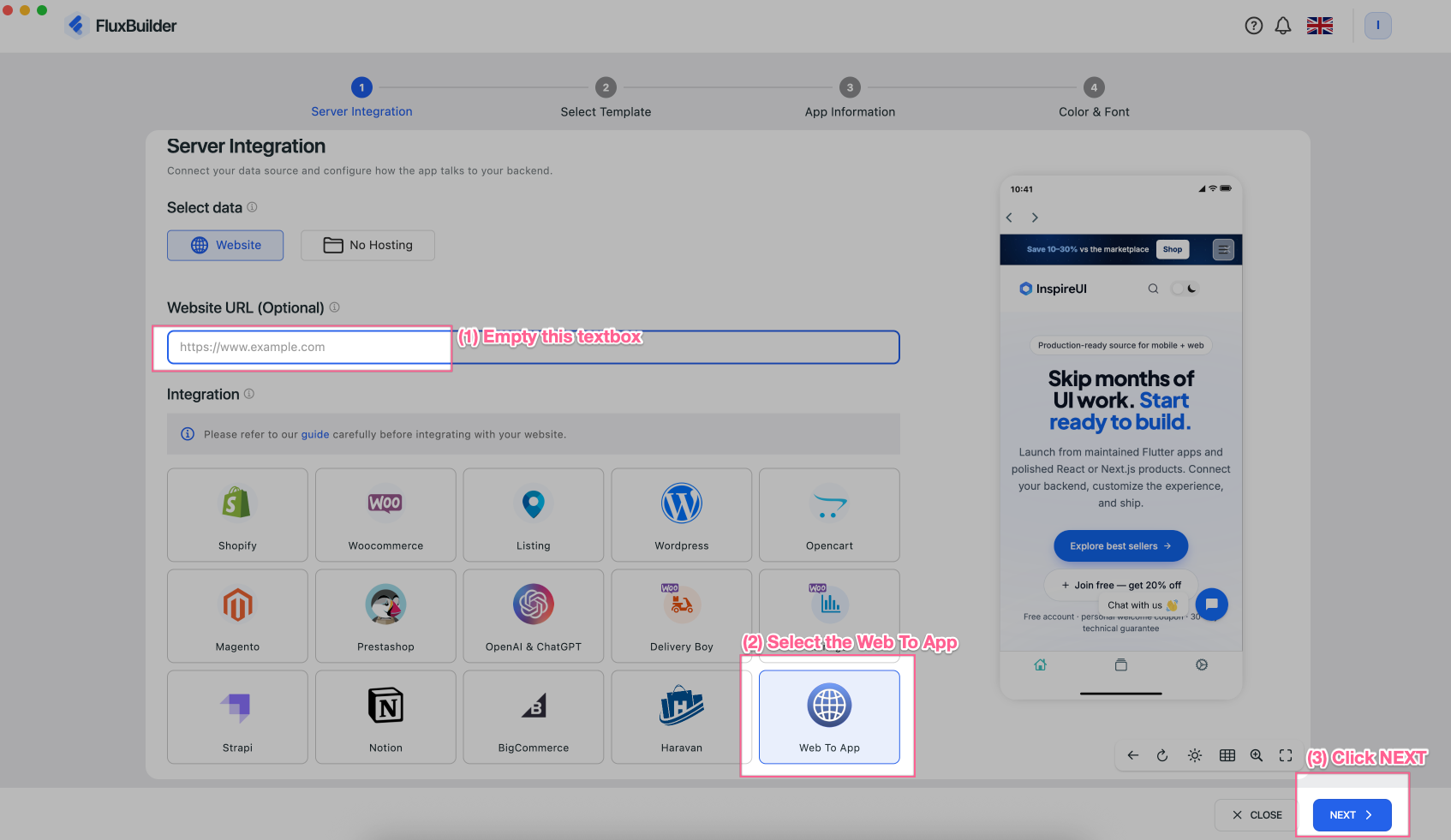The width and height of the screenshot is (1451, 840).
Task: Choose the No Hosting data source
Action: coord(367,245)
